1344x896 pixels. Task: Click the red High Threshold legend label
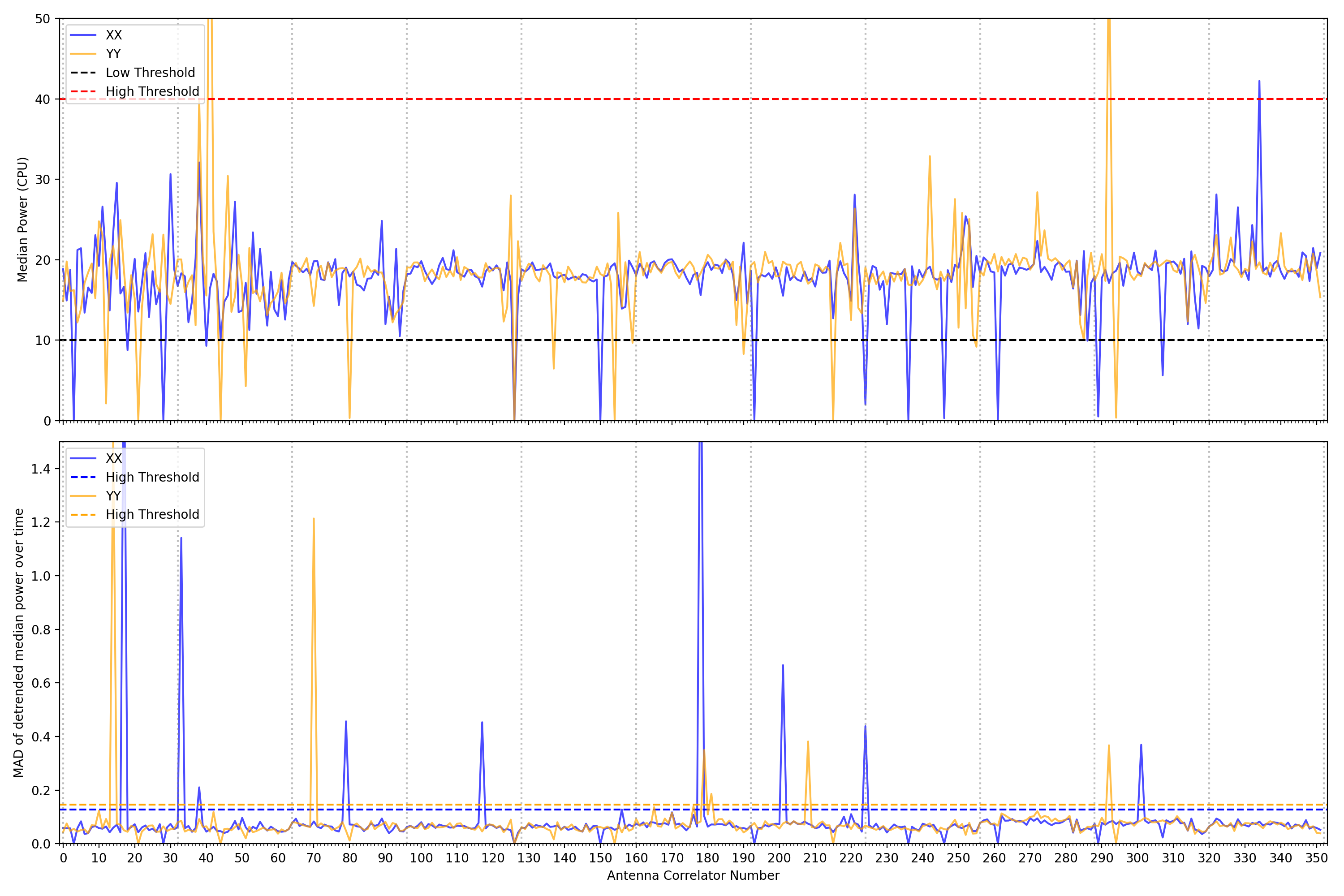[x=152, y=91]
